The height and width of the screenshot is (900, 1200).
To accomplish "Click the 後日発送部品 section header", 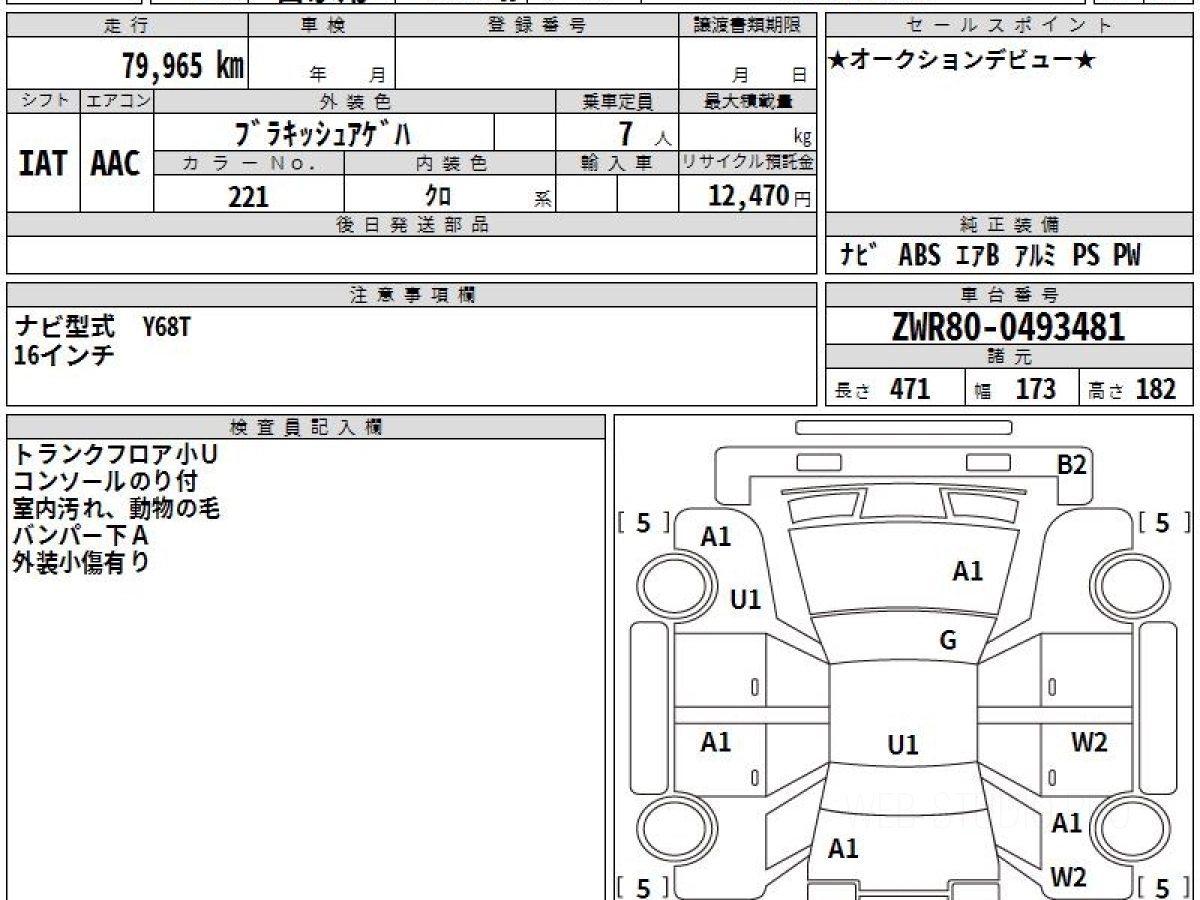I will click(412, 225).
